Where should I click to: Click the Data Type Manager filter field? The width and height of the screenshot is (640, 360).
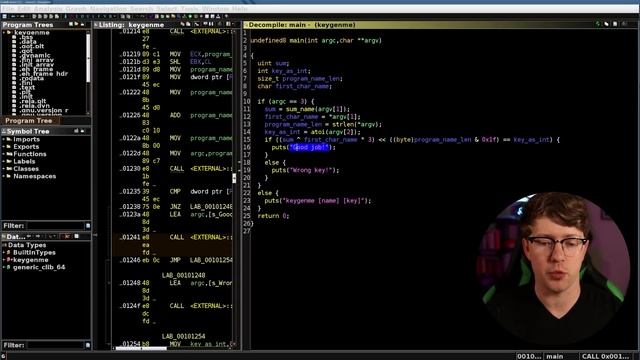pos(55,345)
